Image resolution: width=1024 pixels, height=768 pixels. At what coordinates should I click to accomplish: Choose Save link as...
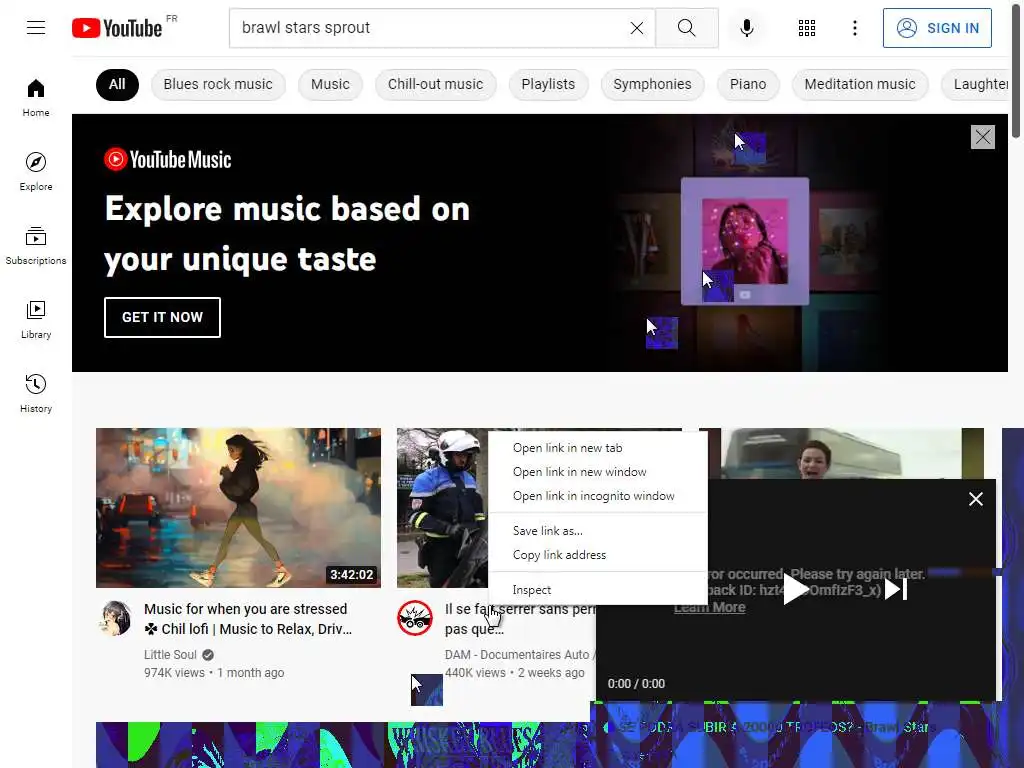[x=547, y=531]
